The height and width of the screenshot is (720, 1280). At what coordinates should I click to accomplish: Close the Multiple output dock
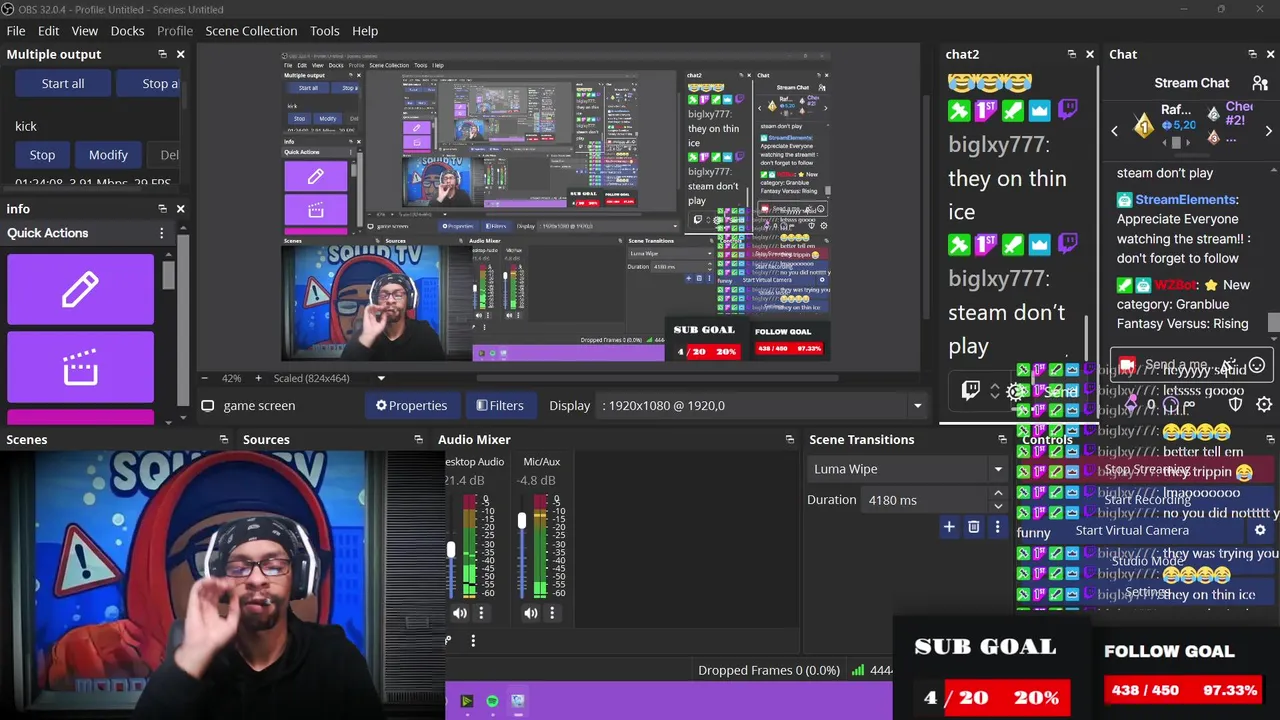180,54
